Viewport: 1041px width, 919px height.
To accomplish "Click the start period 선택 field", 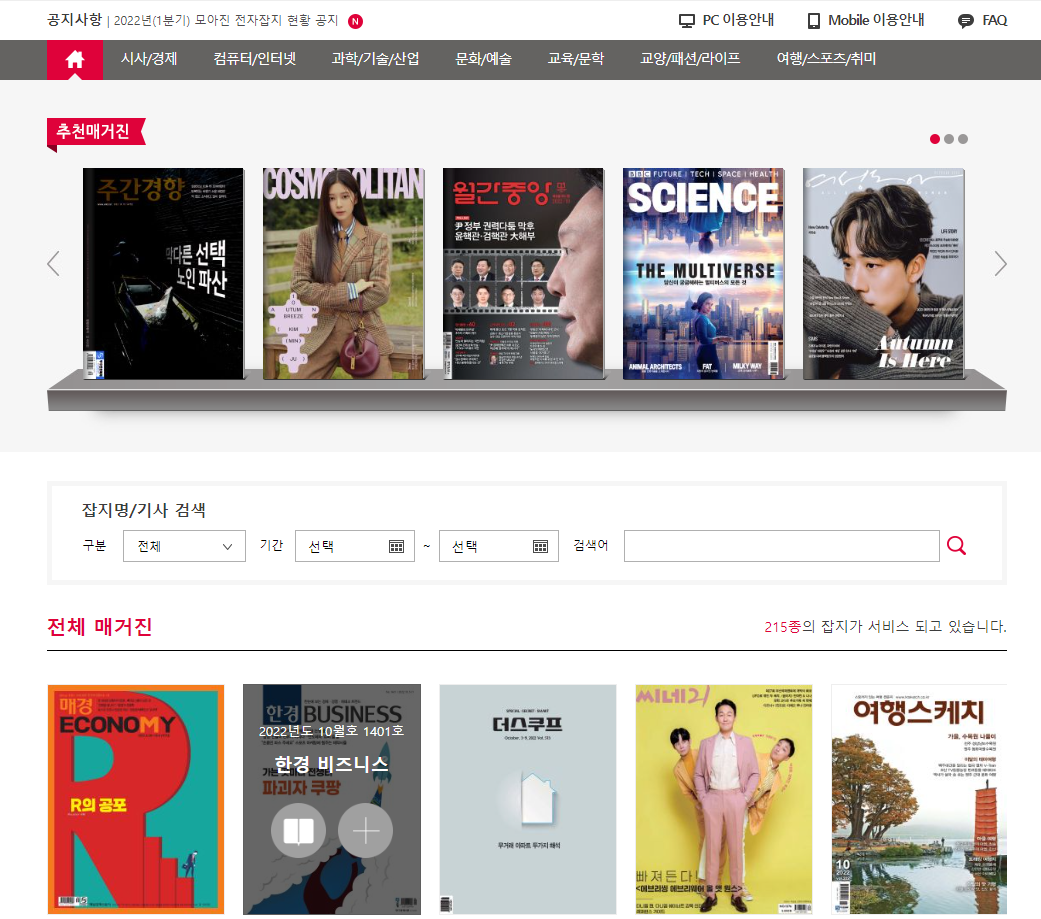I will pyautogui.click(x=355, y=546).
